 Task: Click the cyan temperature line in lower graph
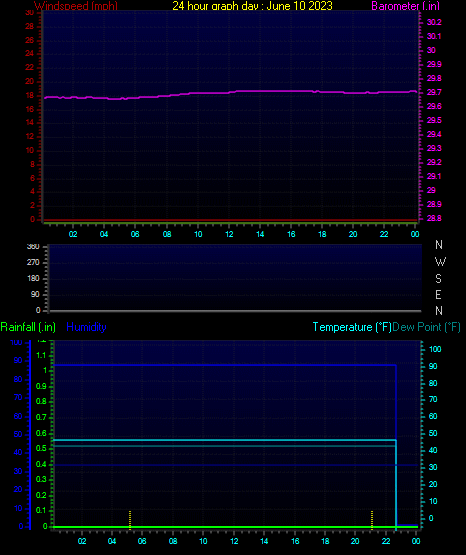[224, 440]
